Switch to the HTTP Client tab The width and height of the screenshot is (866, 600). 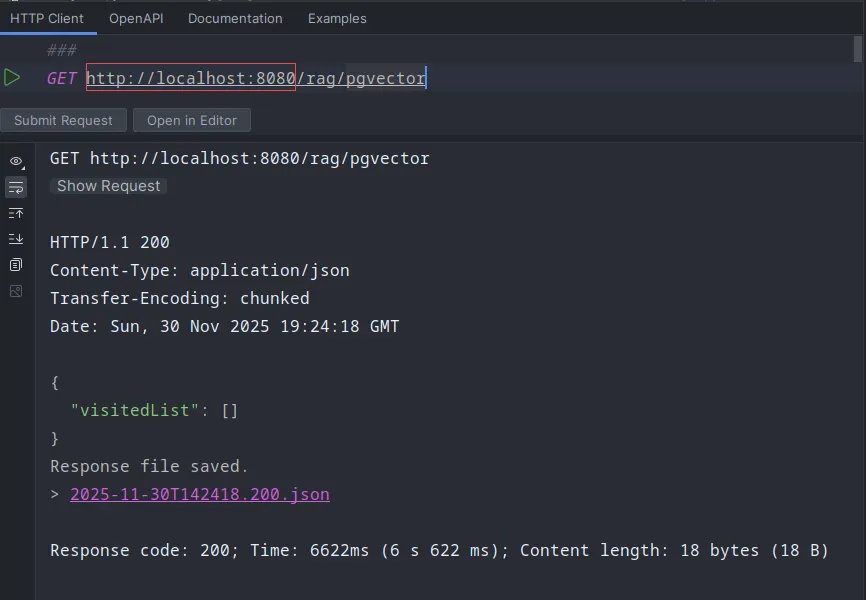click(x=47, y=18)
